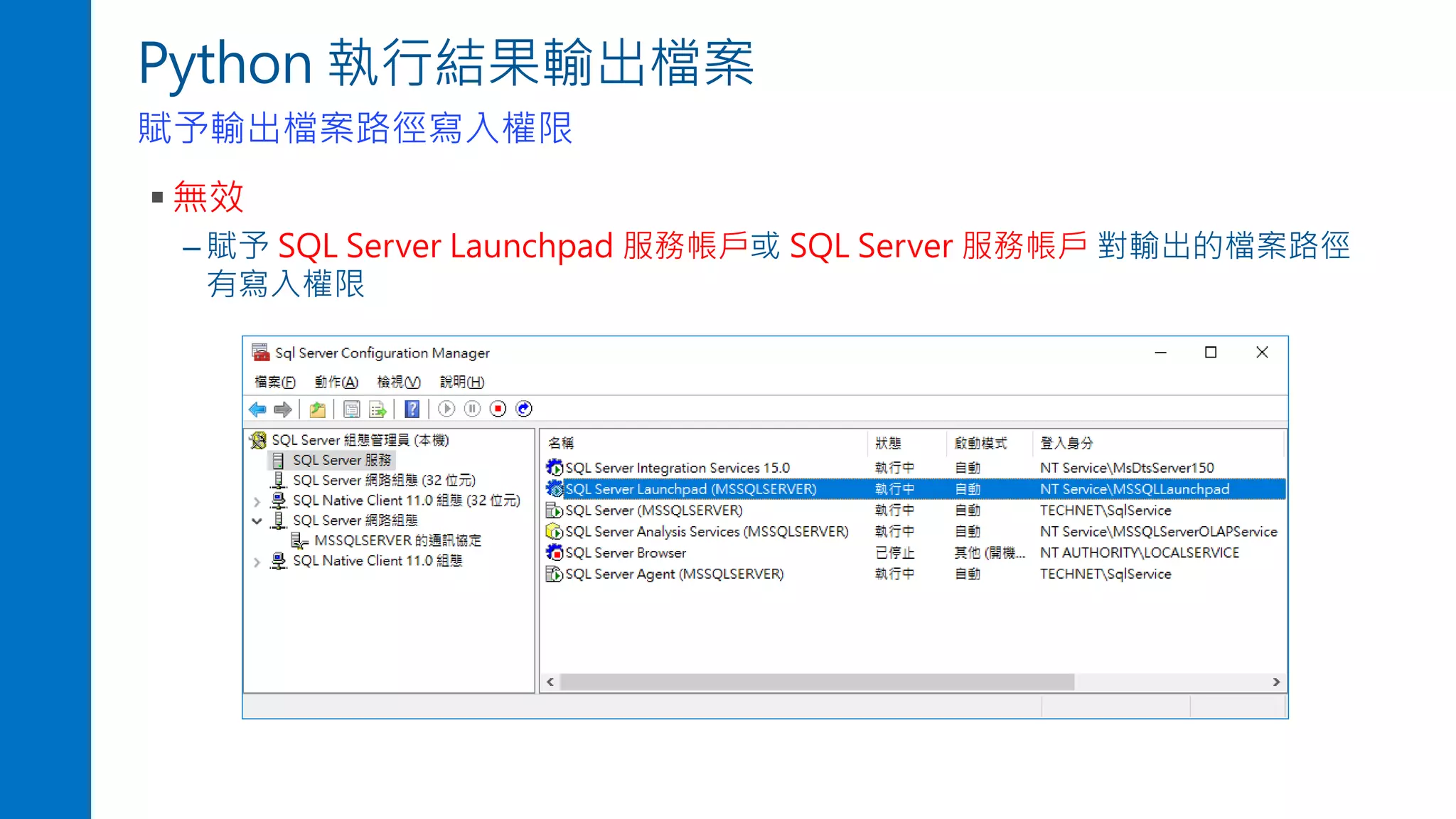Open the 檢視(V) menu

click(x=399, y=382)
